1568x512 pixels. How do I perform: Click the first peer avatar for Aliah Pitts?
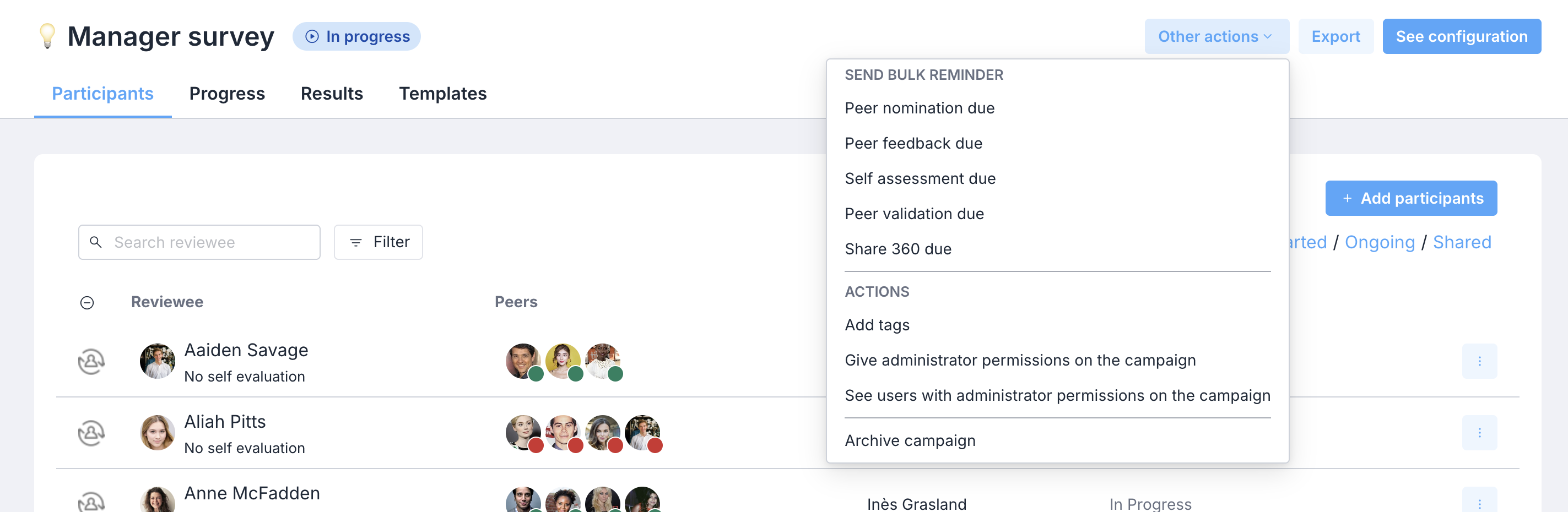click(x=523, y=433)
